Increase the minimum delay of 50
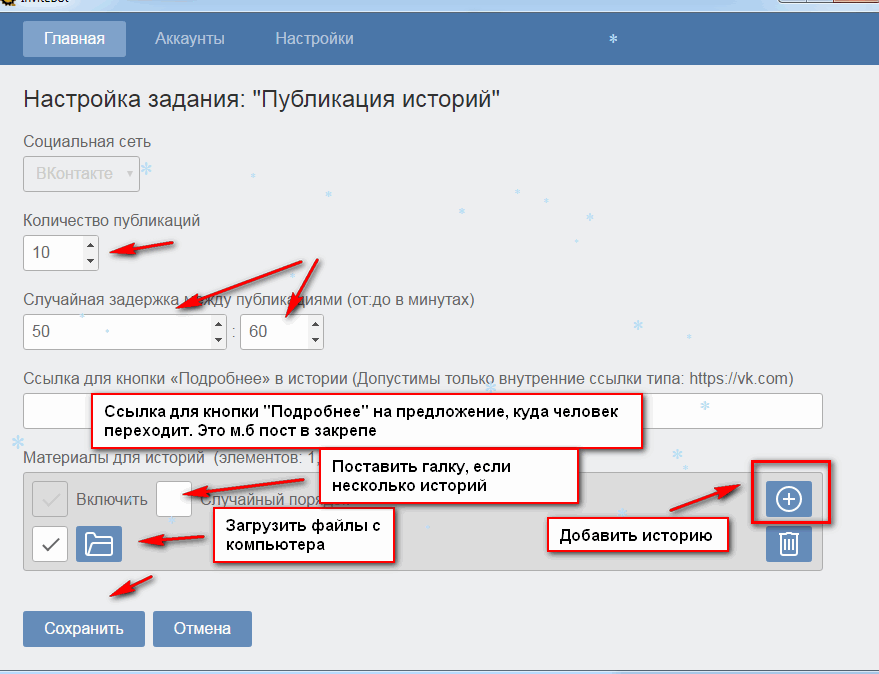 pyautogui.click(x=218, y=324)
